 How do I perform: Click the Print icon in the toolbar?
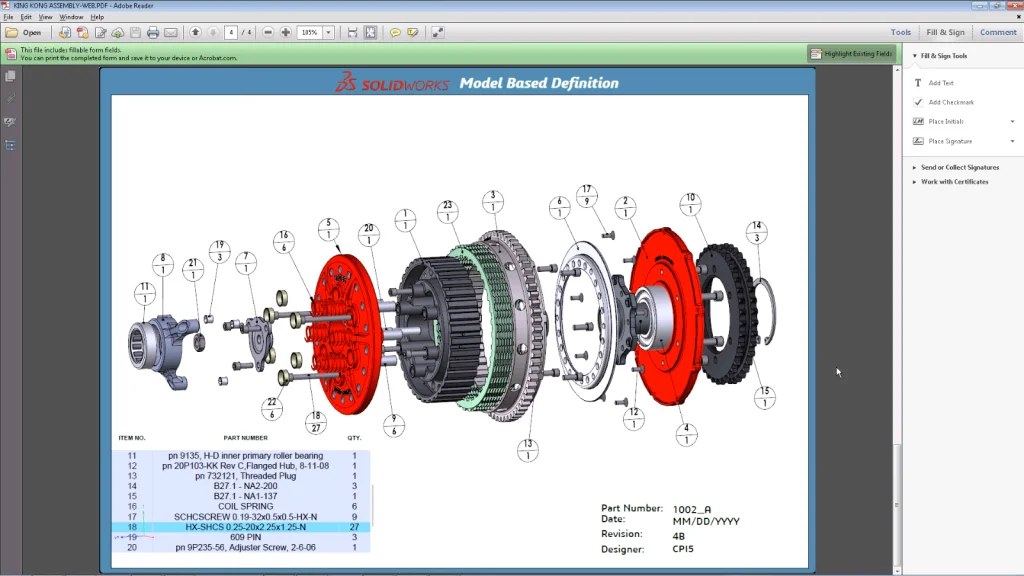[153, 32]
